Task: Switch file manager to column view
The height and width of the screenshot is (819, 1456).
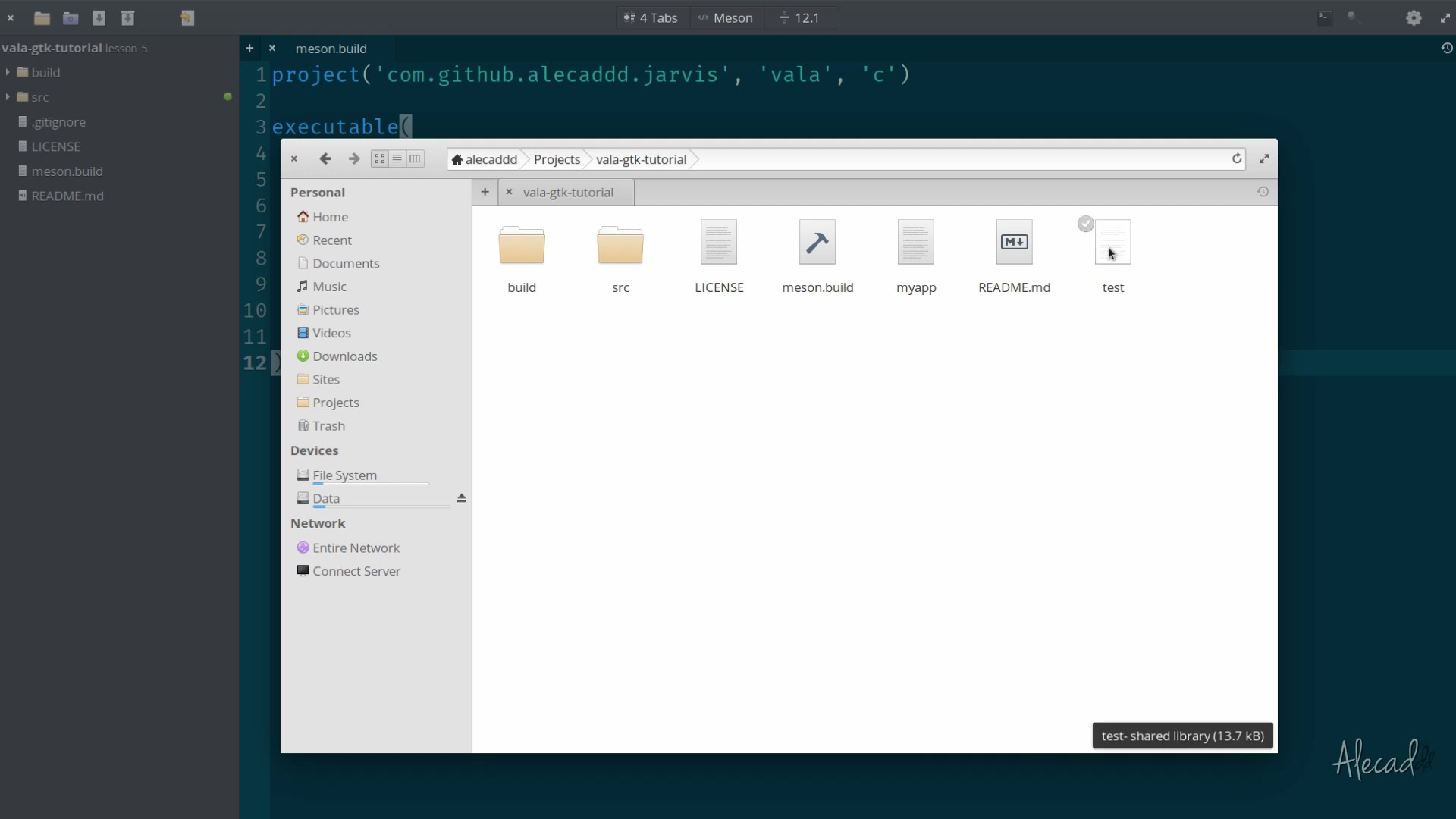Action: click(415, 158)
